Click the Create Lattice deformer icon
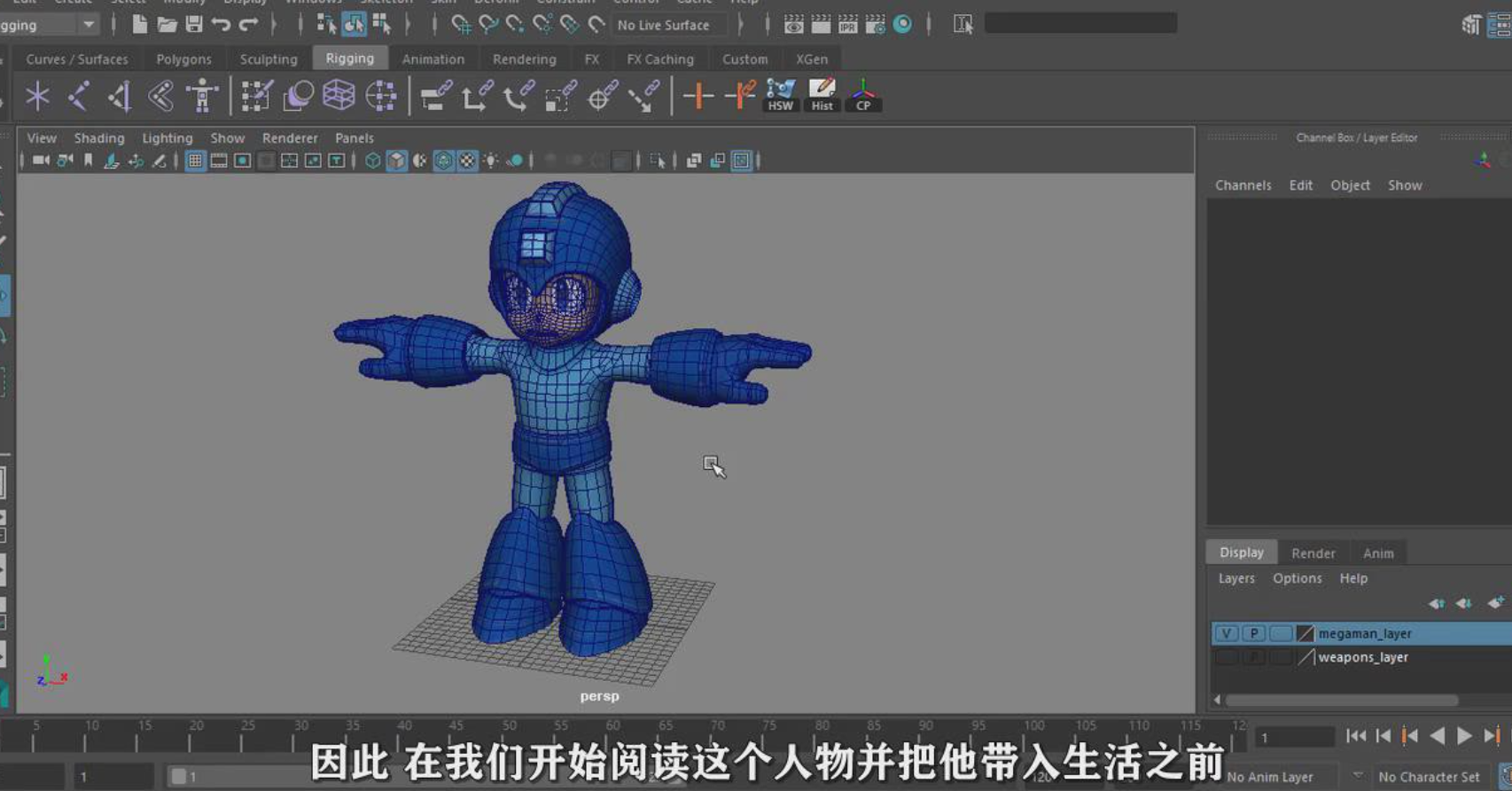This screenshot has width=1512, height=791. (339, 96)
